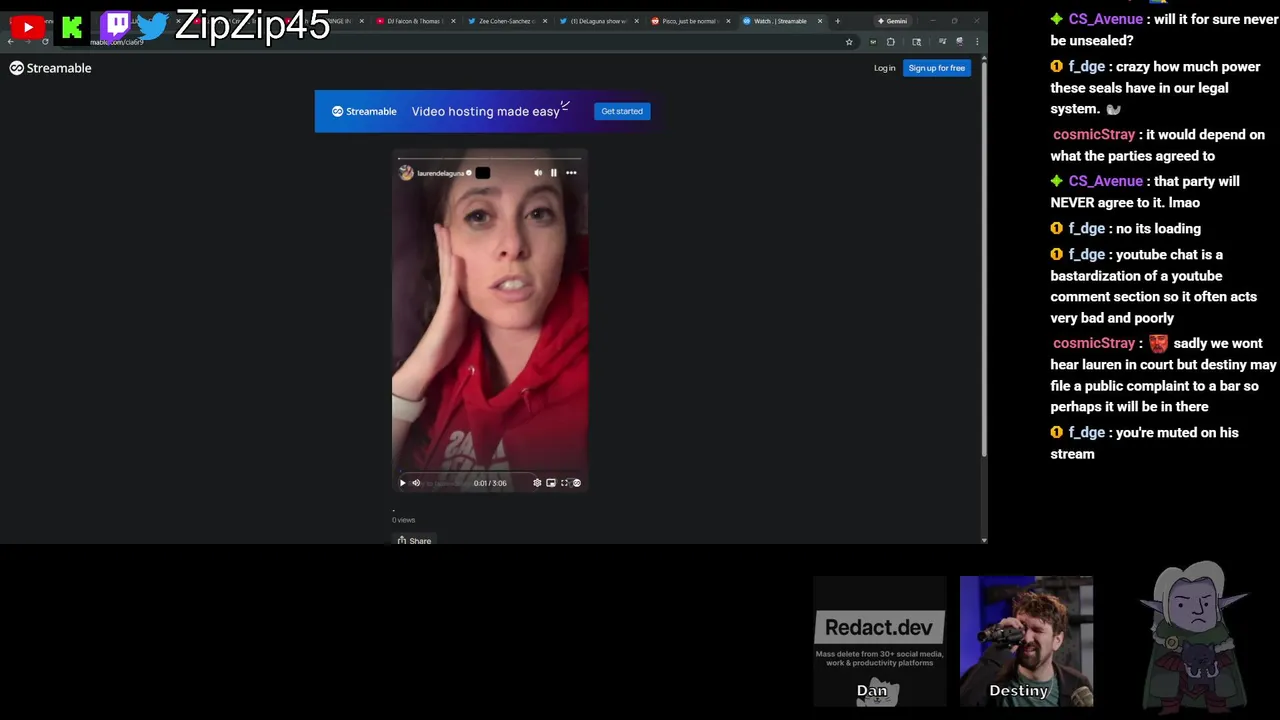The image size is (1280, 720).
Task: Bookmark this page with the star icon
Action: pos(849,42)
